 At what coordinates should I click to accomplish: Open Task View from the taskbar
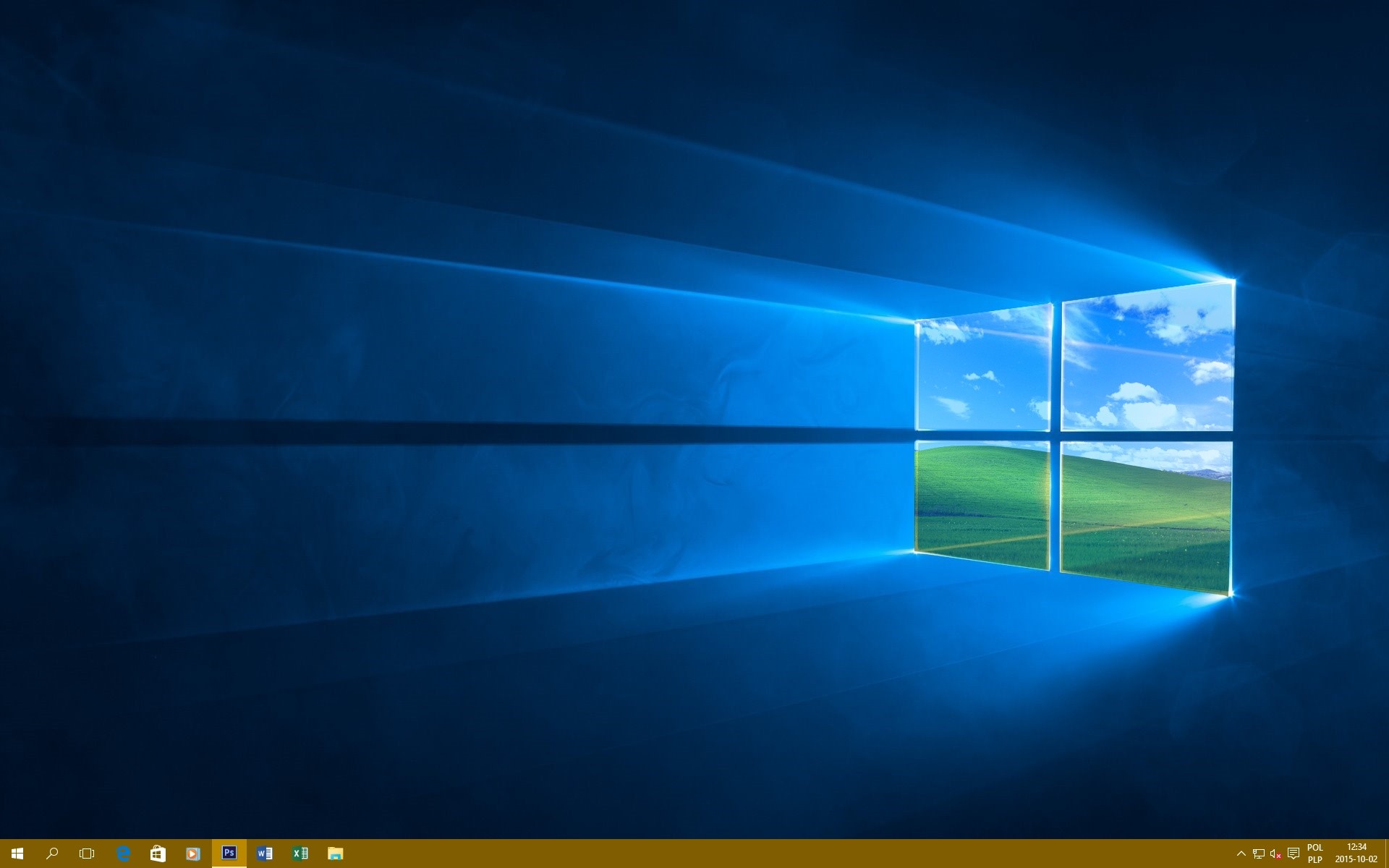pyautogui.click(x=87, y=854)
